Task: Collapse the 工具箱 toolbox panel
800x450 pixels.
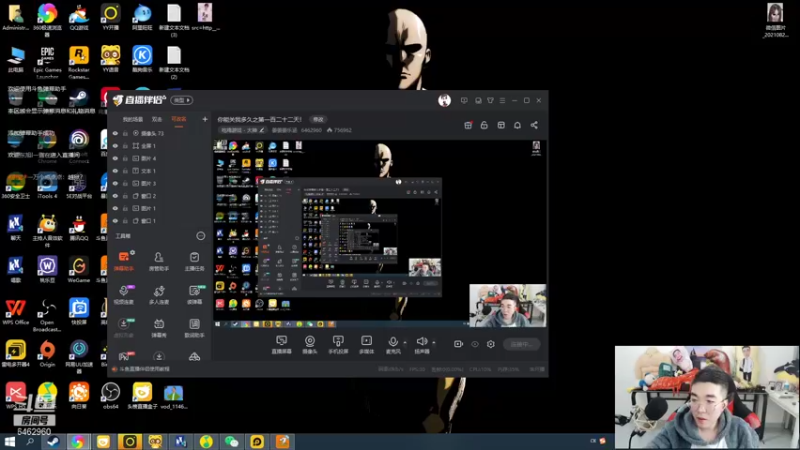Action: [201, 236]
